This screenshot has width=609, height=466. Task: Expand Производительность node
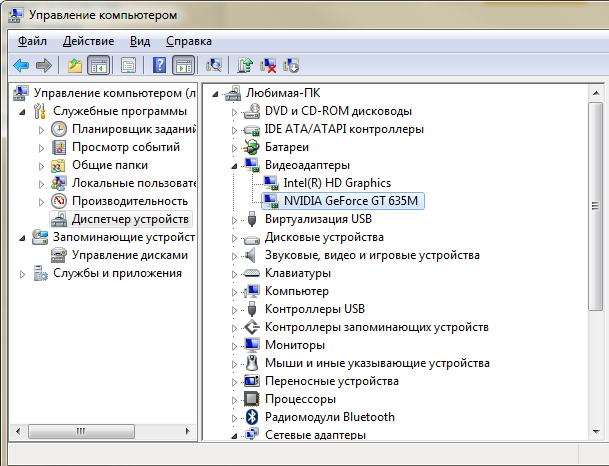coord(41,202)
